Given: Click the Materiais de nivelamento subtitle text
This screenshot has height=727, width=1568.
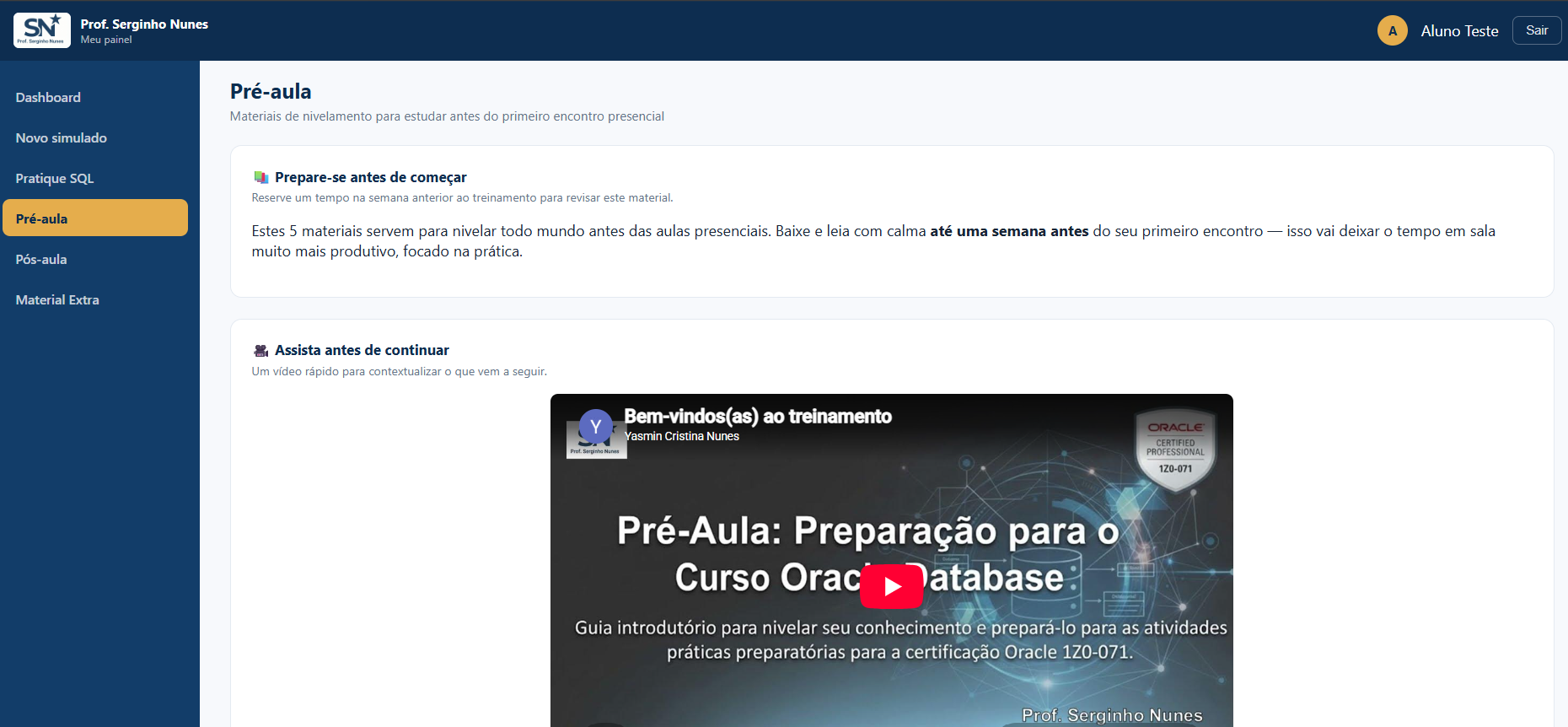Looking at the screenshot, I should point(447,116).
